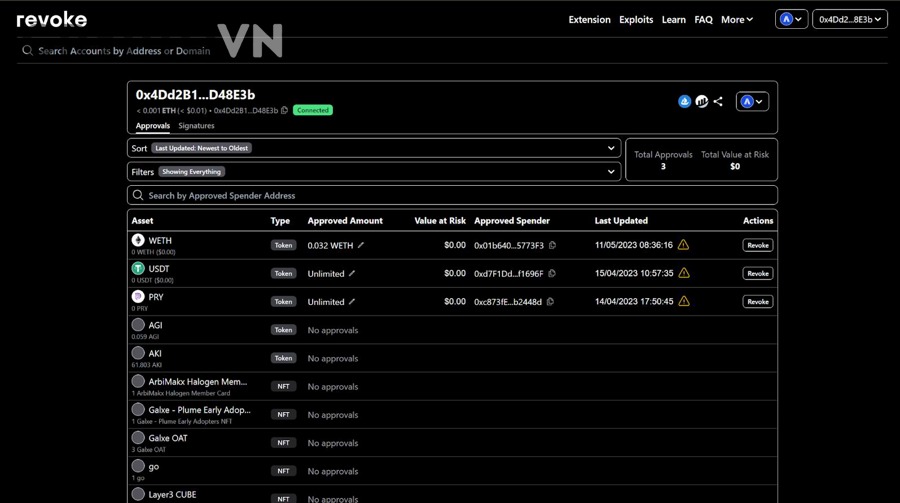Click the Approved Amount column header
Screen dimensions: 900x503
(x=345, y=220)
